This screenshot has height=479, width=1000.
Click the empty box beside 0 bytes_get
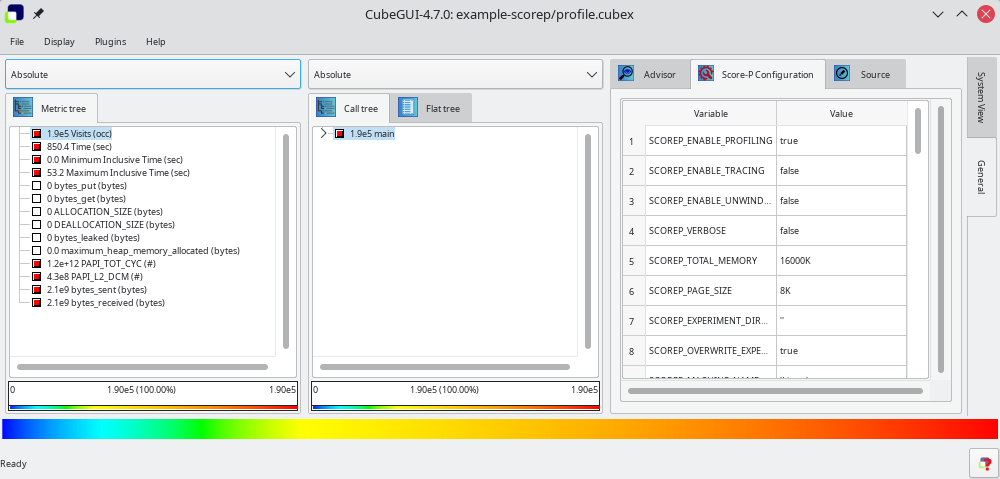click(x=37, y=198)
